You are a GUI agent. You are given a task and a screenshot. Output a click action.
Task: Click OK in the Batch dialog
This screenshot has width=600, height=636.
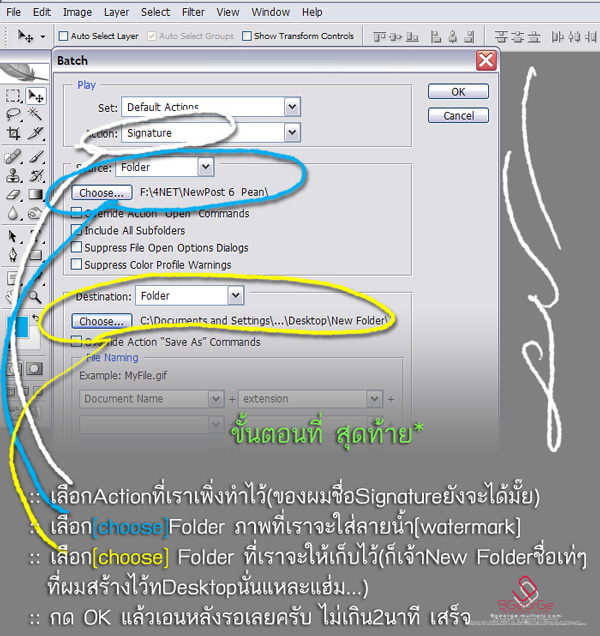point(458,92)
